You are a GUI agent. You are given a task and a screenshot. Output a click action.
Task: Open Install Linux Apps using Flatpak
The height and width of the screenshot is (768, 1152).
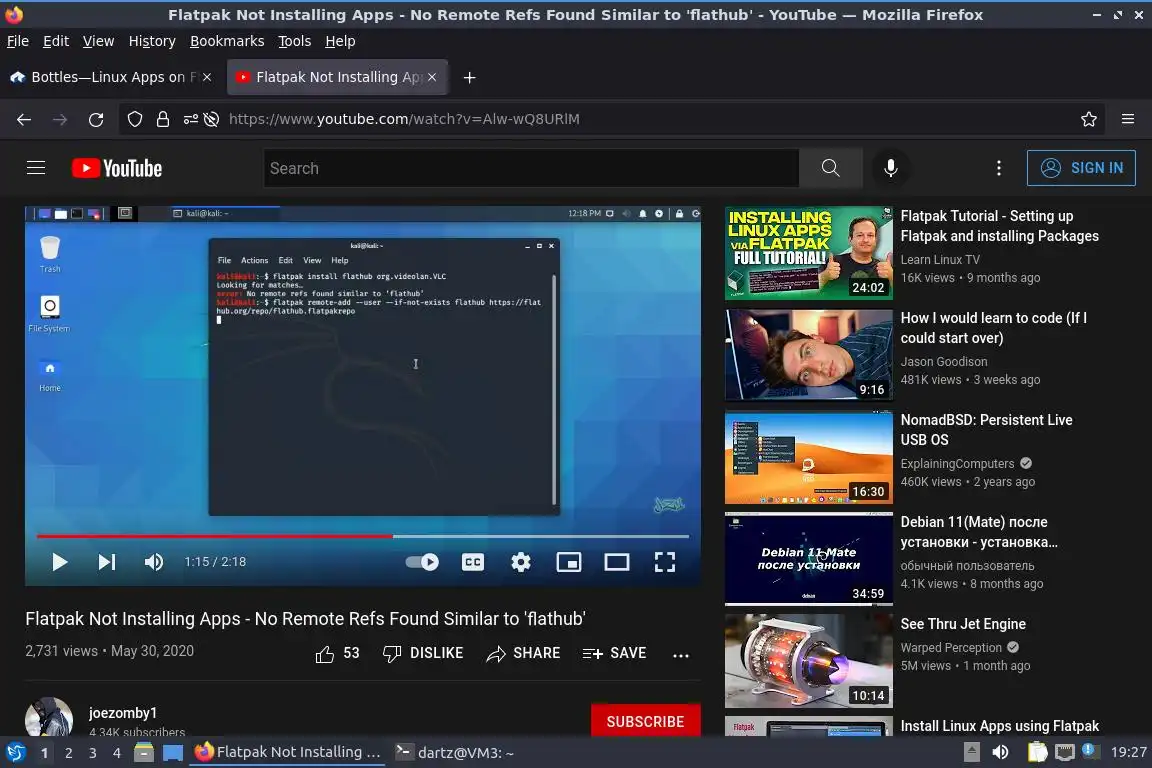[999, 726]
